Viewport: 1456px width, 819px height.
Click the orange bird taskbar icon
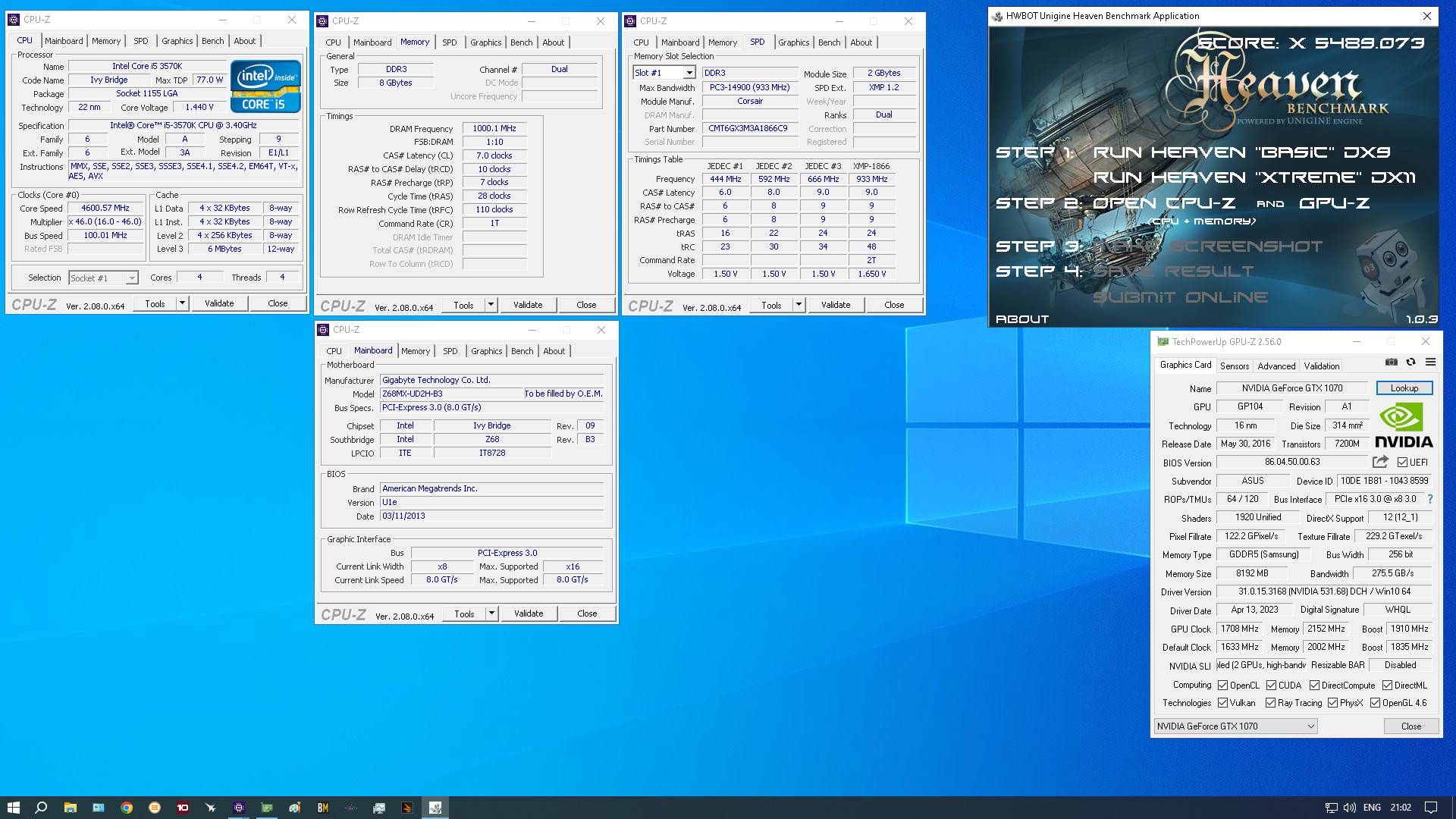pyautogui.click(x=407, y=808)
